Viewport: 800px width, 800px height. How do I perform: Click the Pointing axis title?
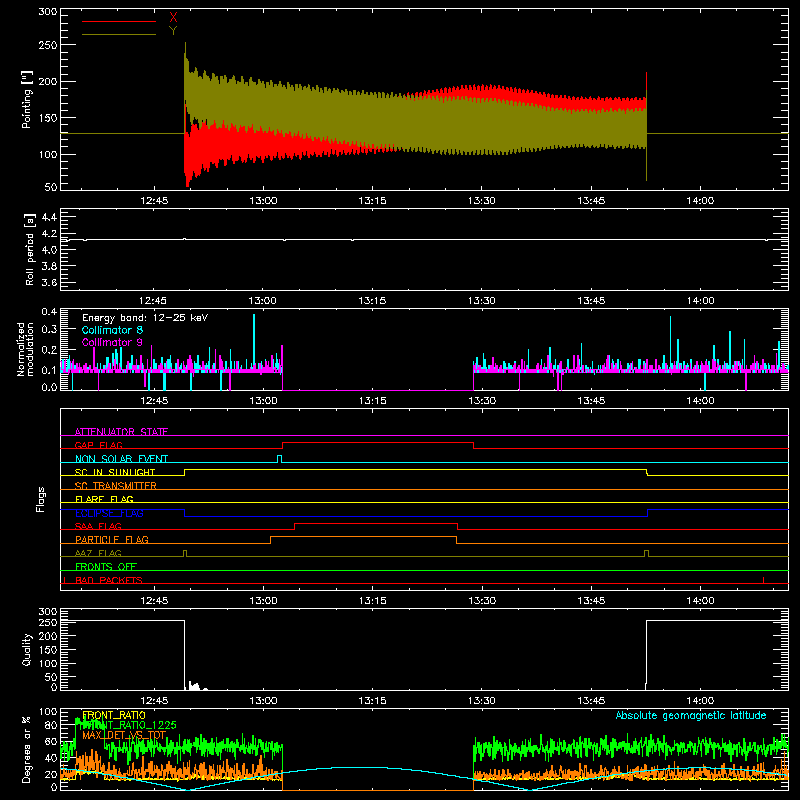[27, 99]
